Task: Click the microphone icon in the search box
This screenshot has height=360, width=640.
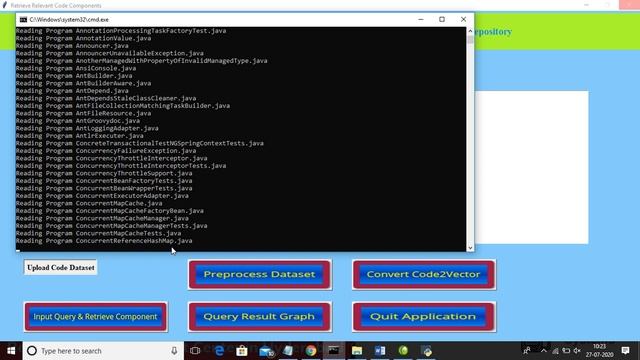Action: [174, 351]
